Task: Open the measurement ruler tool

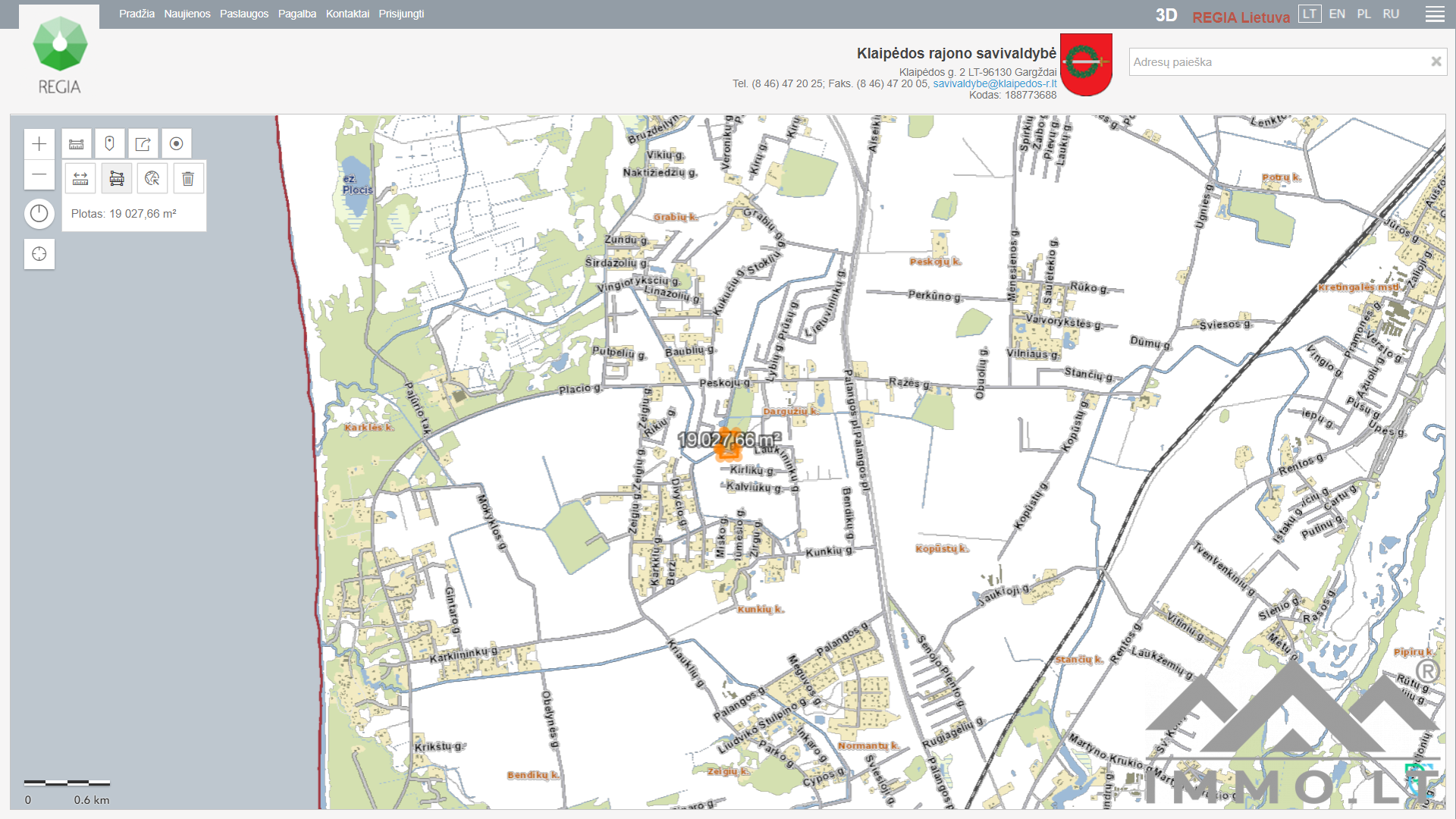Action: pos(77,144)
